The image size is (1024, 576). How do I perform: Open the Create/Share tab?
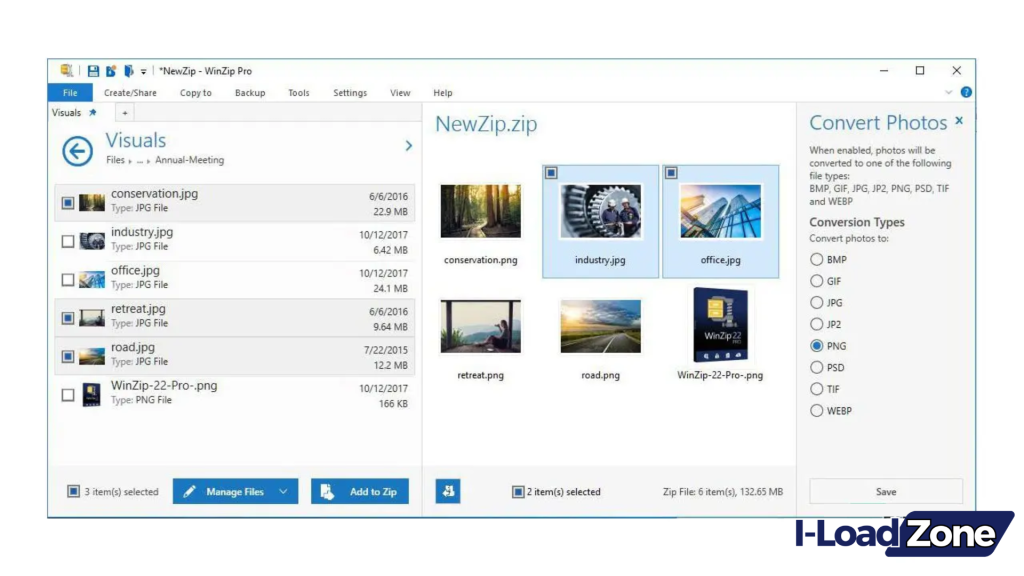point(130,93)
